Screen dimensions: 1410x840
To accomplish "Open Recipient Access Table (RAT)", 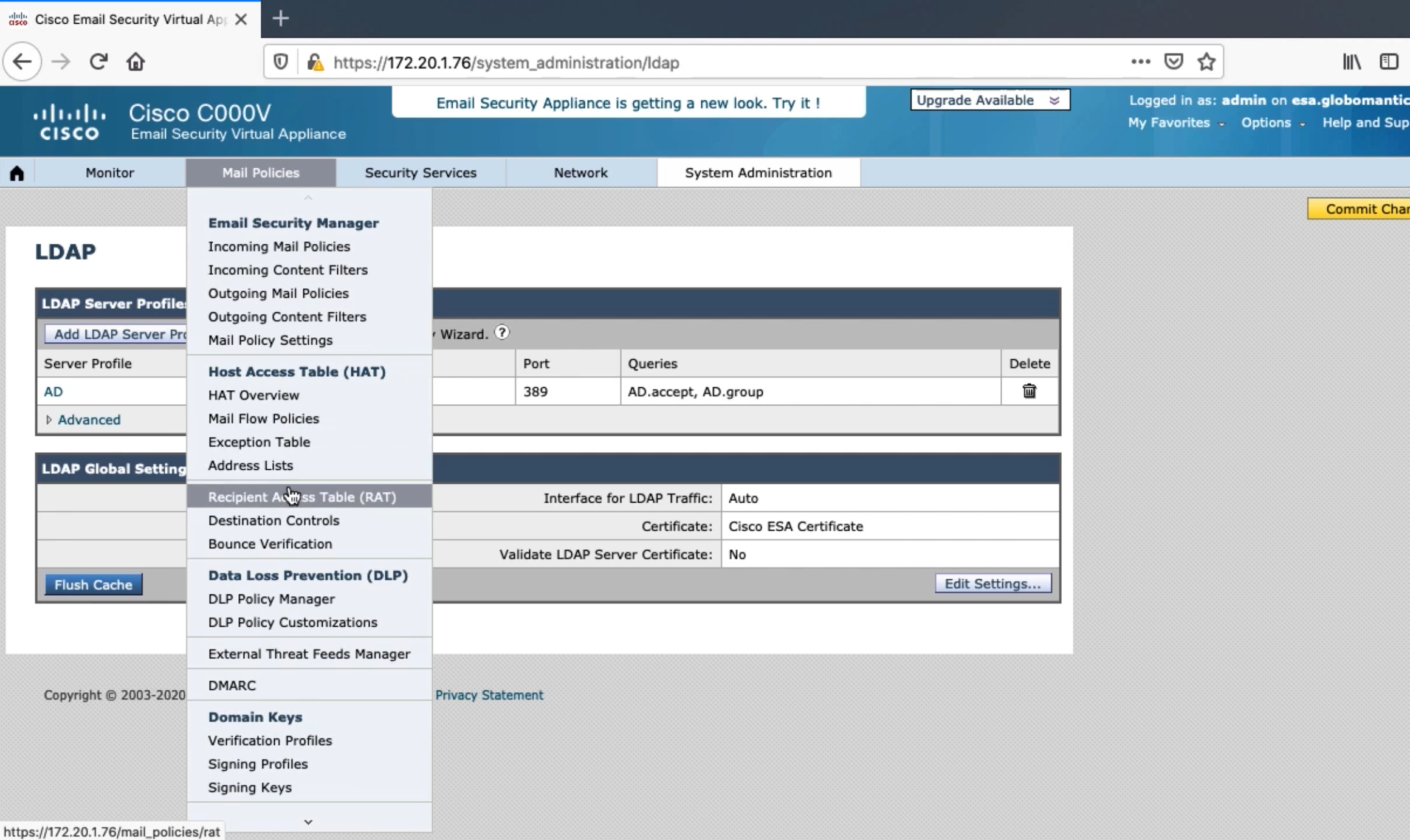I will point(309,497).
